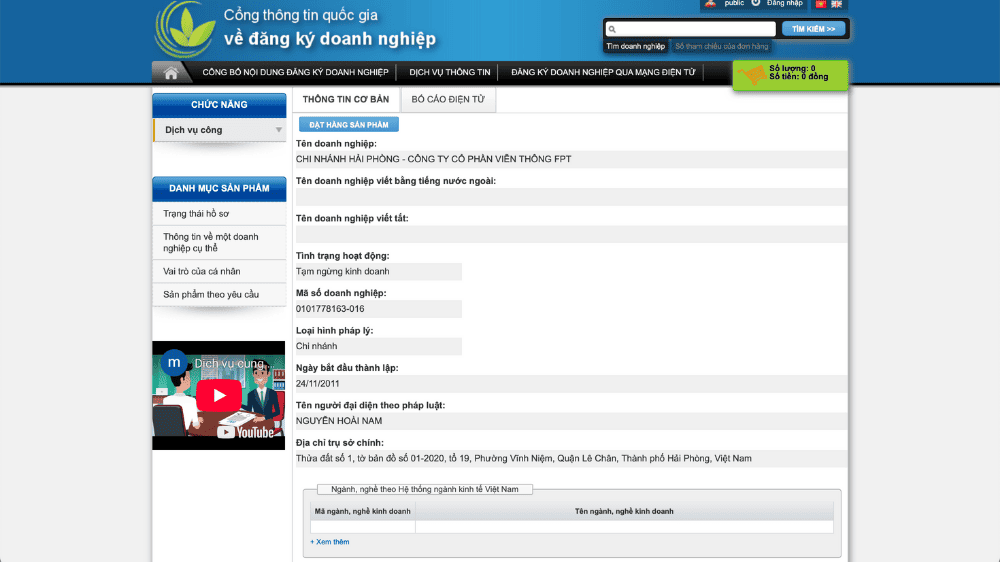Open the Trạng thái hồ sơ link

pos(197,214)
